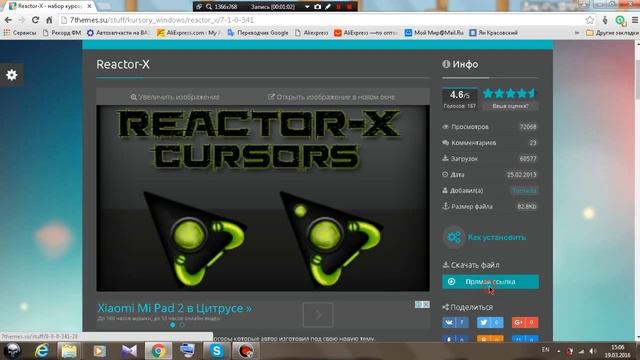Open the site settings gear on left edge
The height and width of the screenshot is (360, 640).
pyautogui.click(x=11, y=75)
